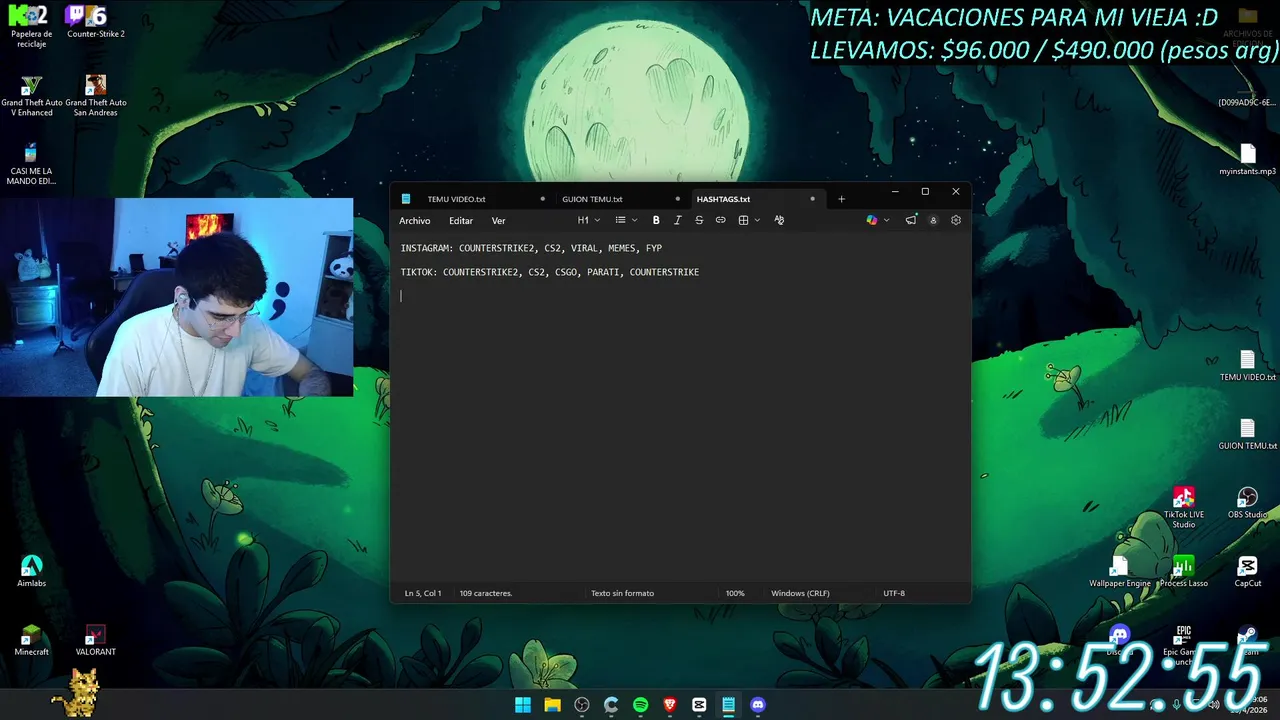Viewport: 1280px width, 720px height.
Task: Select the Aimlabs desktop icon
Action: pos(31,572)
